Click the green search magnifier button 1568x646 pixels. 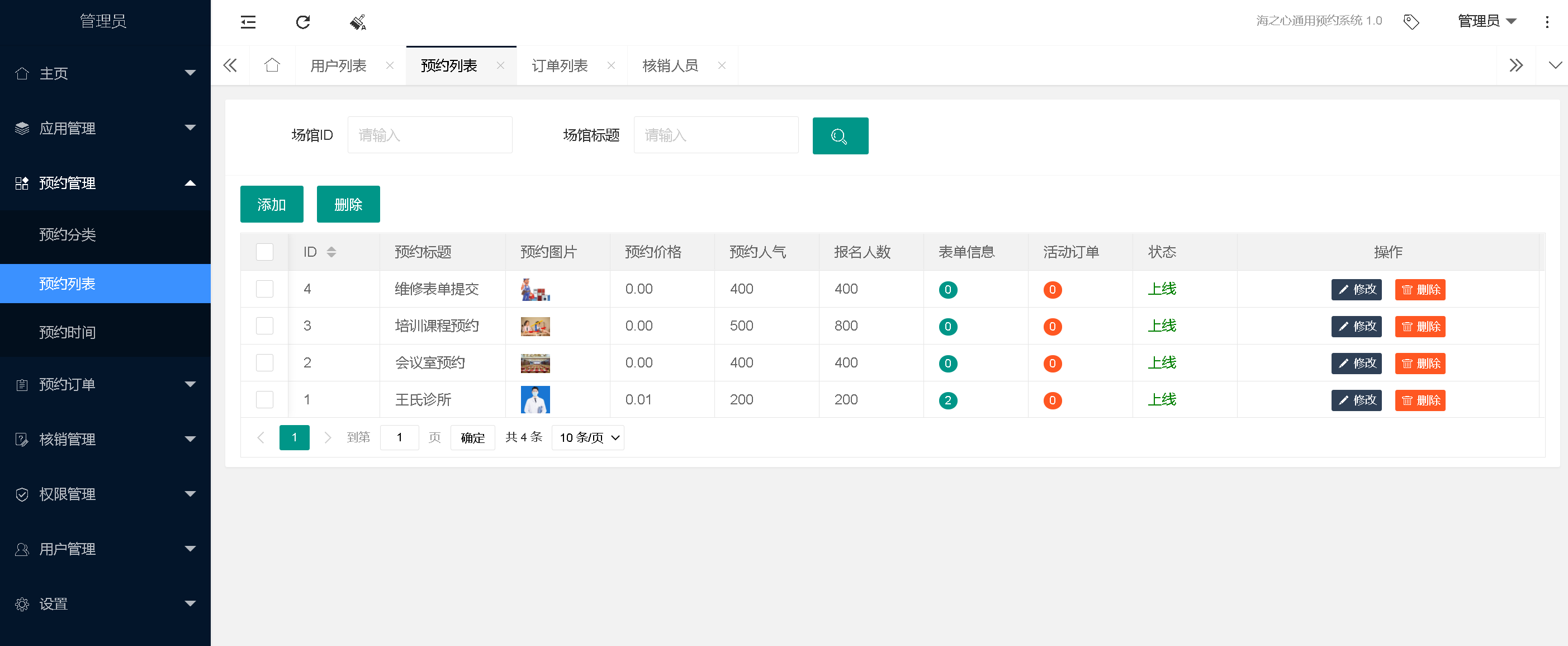(x=840, y=136)
